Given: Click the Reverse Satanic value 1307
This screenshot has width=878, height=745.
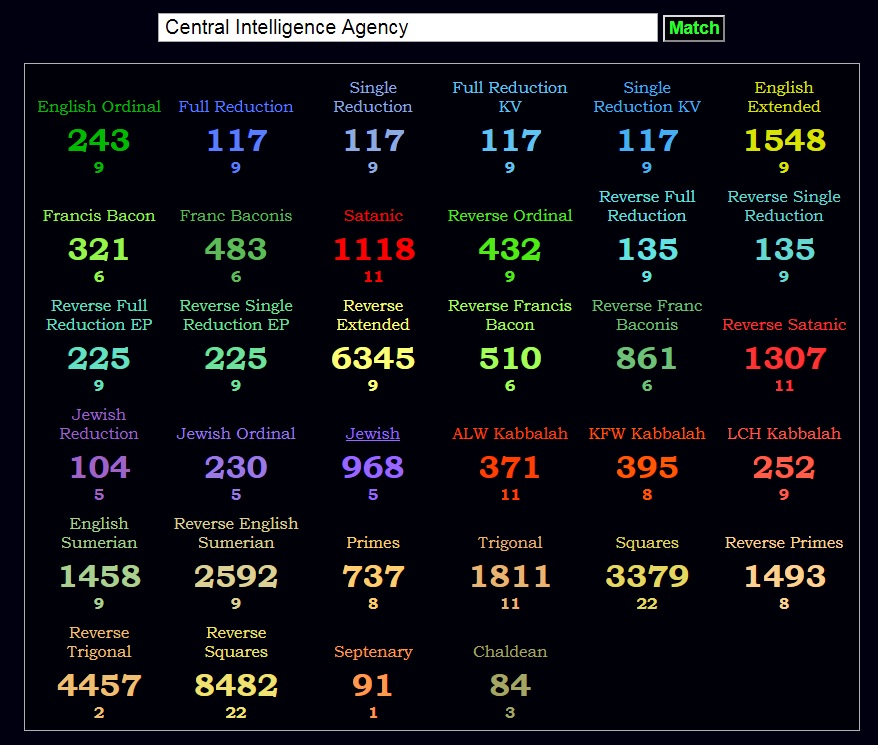Looking at the screenshot, I should click(785, 358).
